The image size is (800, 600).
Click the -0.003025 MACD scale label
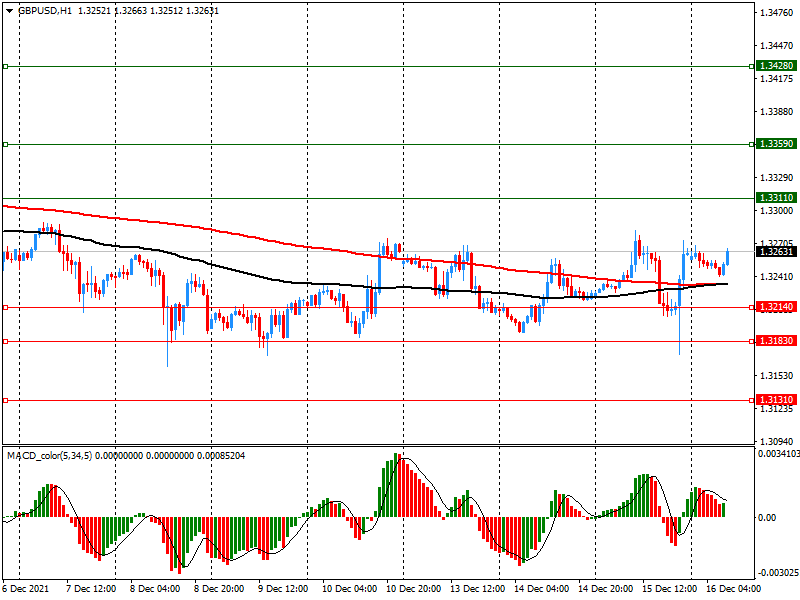(x=779, y=573)
